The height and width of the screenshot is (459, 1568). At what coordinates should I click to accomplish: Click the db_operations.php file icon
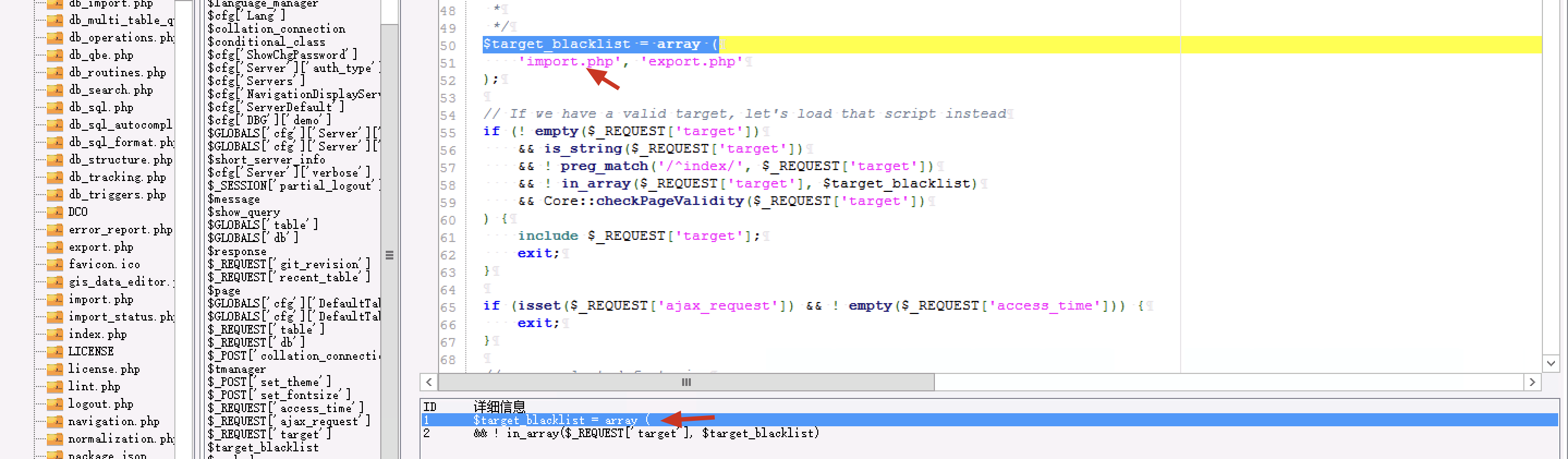[x=55, y=38]
